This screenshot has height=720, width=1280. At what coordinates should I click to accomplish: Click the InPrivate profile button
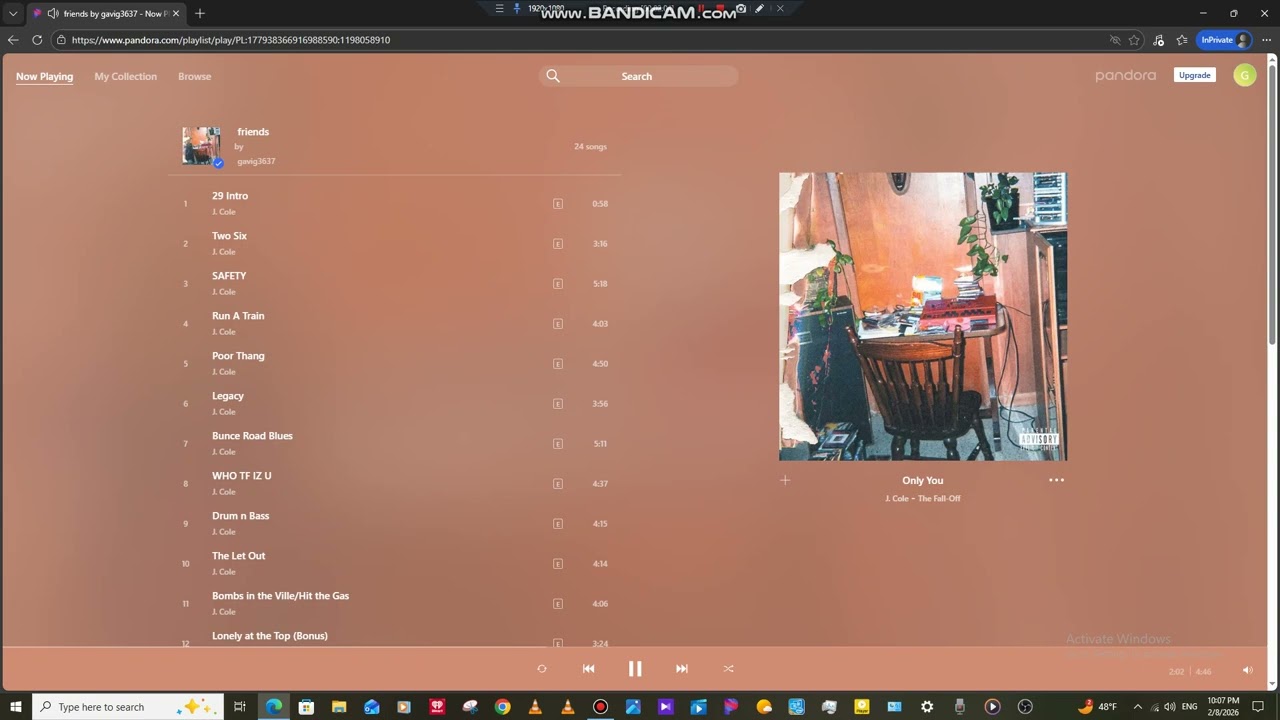tap(1224, 40)
